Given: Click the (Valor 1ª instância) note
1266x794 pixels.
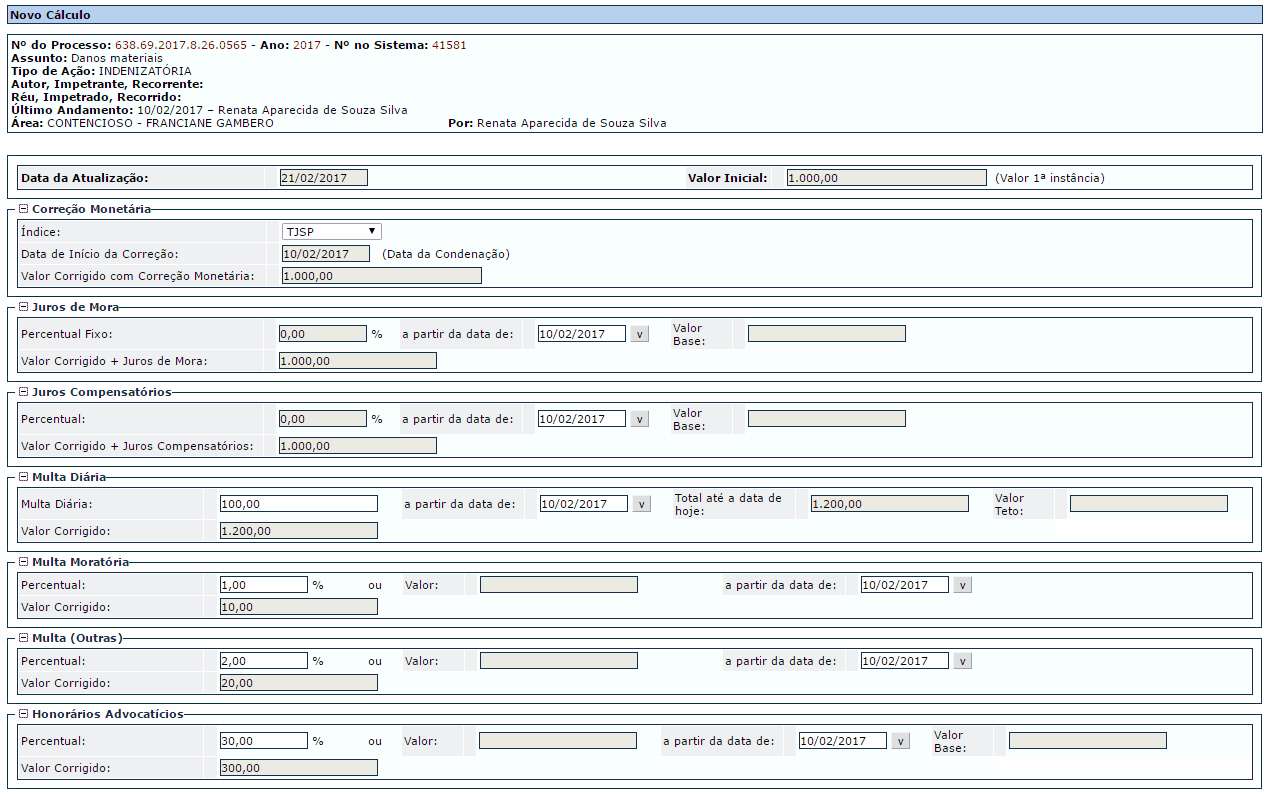Looking at the screenshot, I should (1050, 178).
